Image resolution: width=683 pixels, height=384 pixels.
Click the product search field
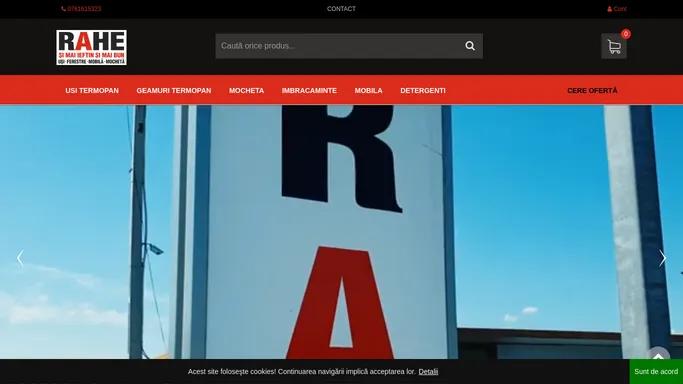coord(340,46)
